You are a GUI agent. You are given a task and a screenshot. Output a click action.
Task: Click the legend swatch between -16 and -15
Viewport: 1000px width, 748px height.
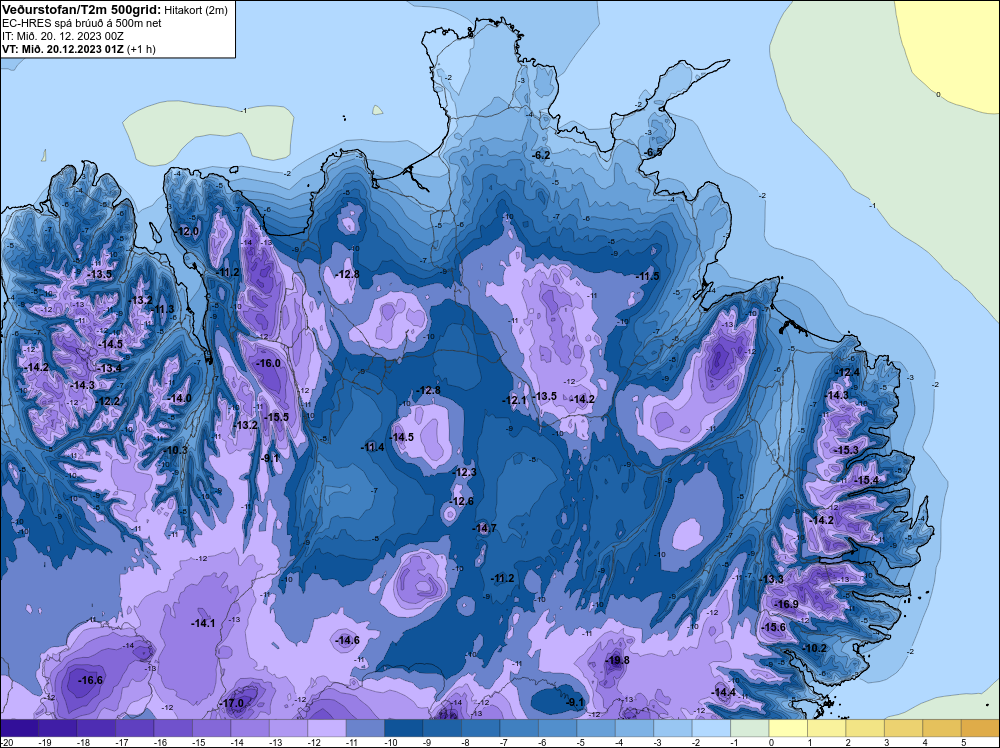[173, 728]
